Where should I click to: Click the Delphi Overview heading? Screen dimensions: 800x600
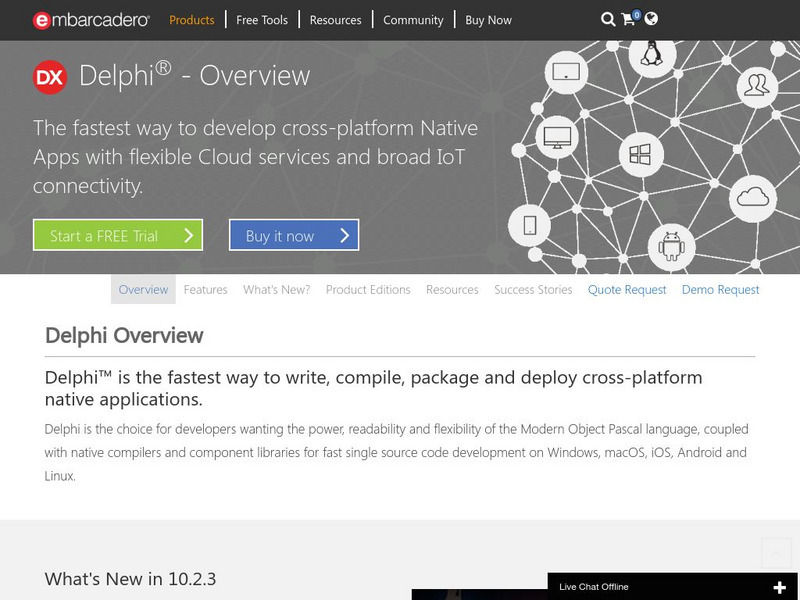tap(124, 335)
